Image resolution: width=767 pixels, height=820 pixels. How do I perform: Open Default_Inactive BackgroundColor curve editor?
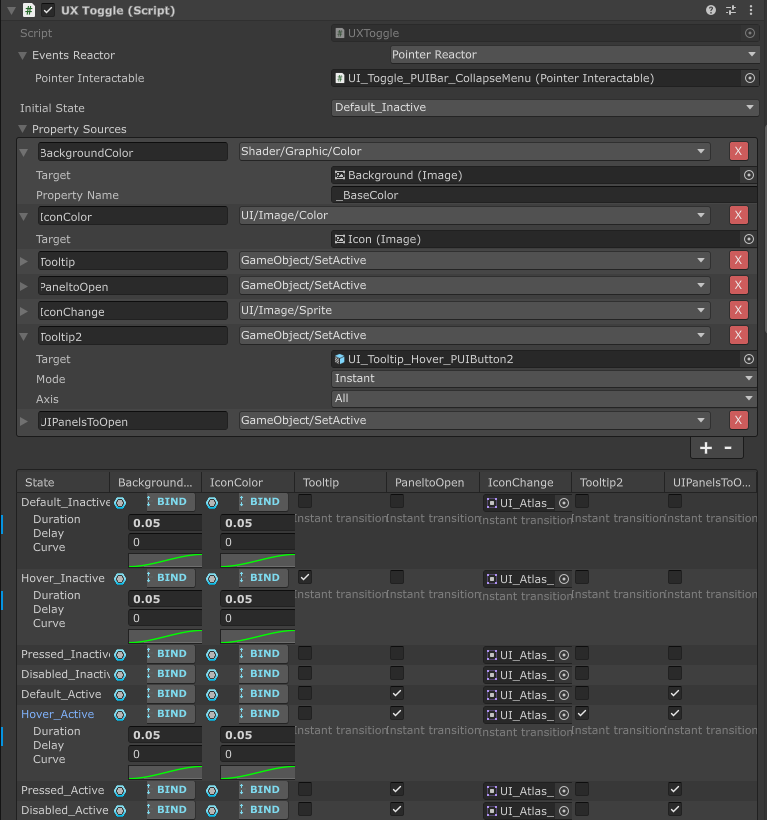tap(165, 560)
